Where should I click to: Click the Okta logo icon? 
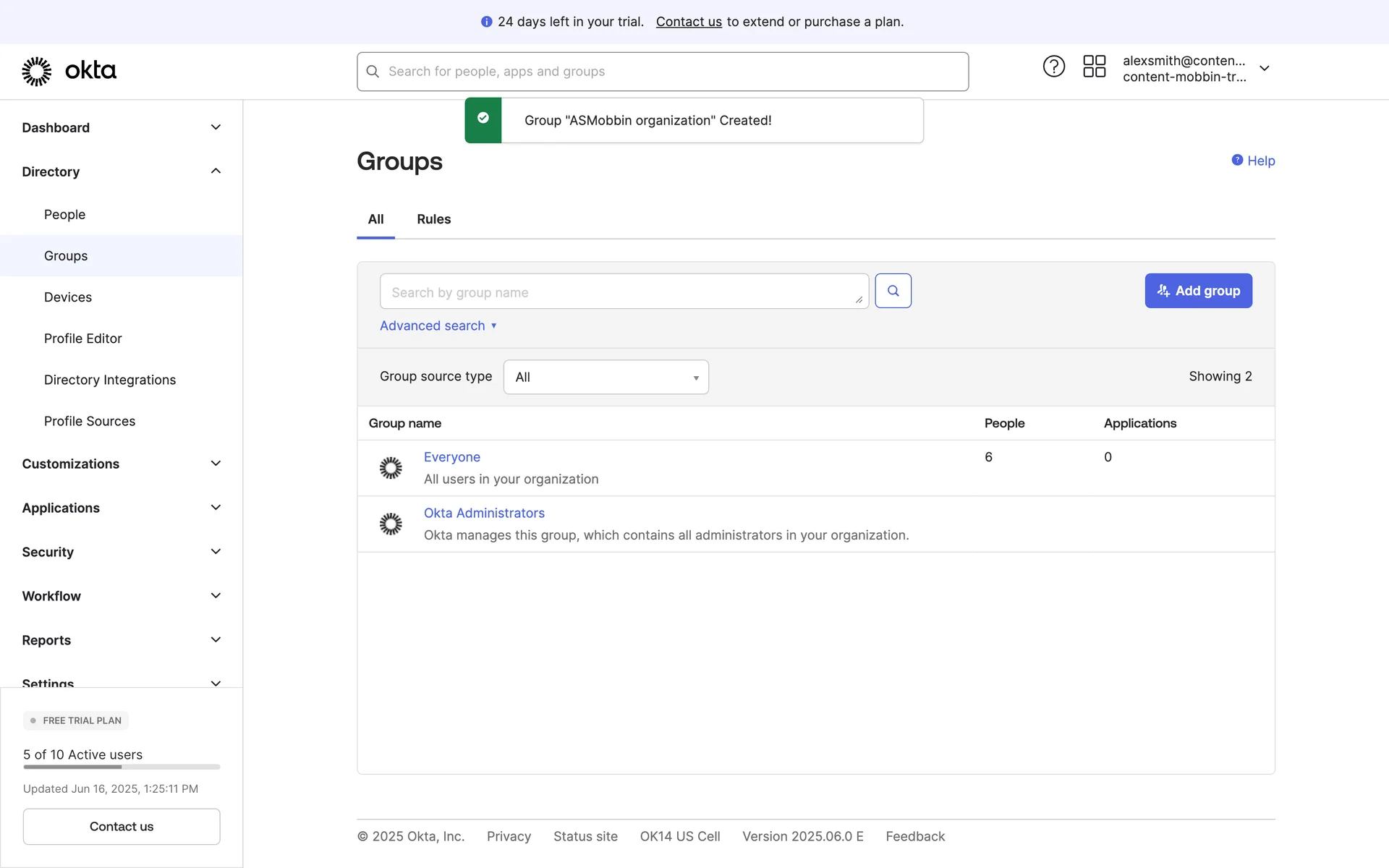pyautogui.click(x=36, y=71)
